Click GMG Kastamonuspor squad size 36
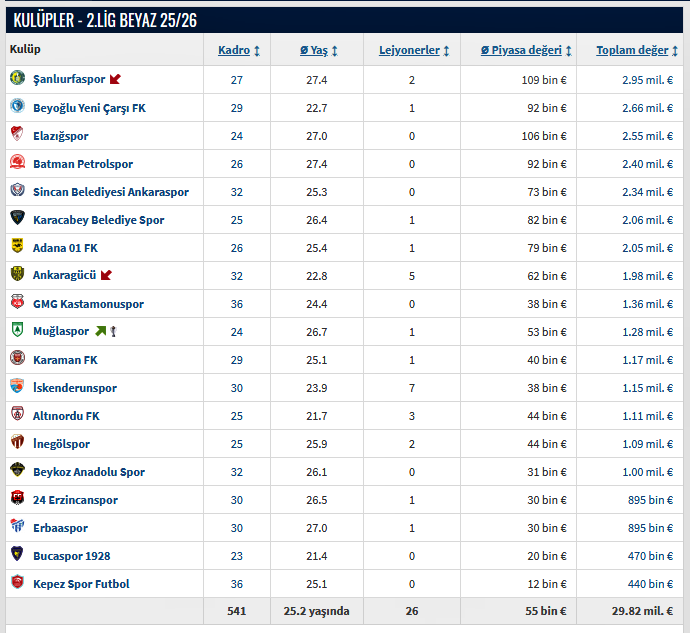The image size is (690, 633). coord(237,304)
